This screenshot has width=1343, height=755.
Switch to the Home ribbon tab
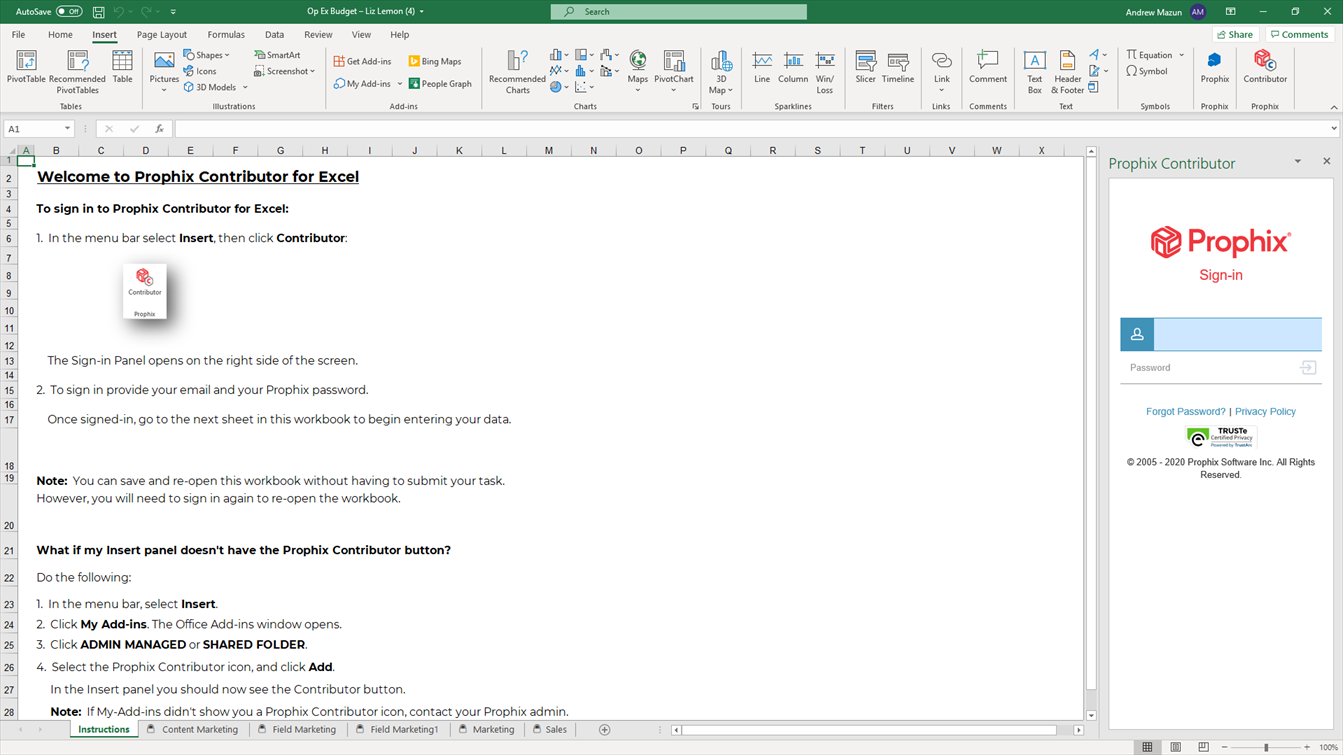click(60, 34)
